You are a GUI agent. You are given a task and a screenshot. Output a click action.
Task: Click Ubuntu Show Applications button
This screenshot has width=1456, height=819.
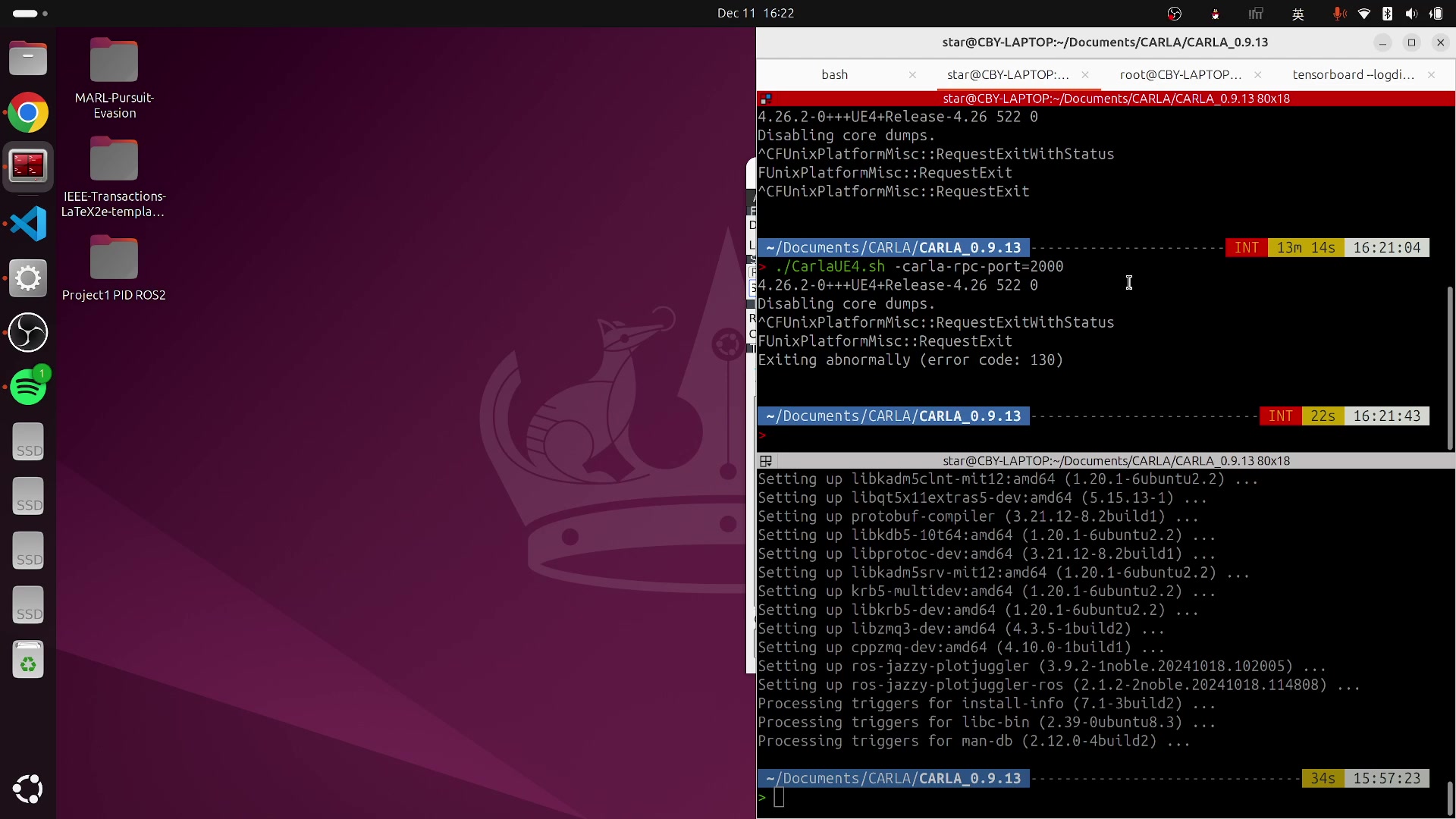pyautogui.click(x=28, y=789)
